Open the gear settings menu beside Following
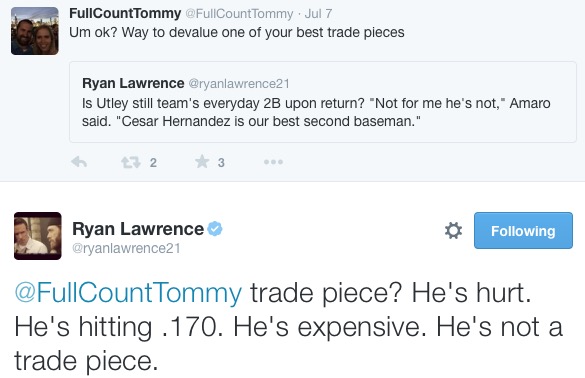The width and height of the screenshot is (585, 378). [453, 230]
